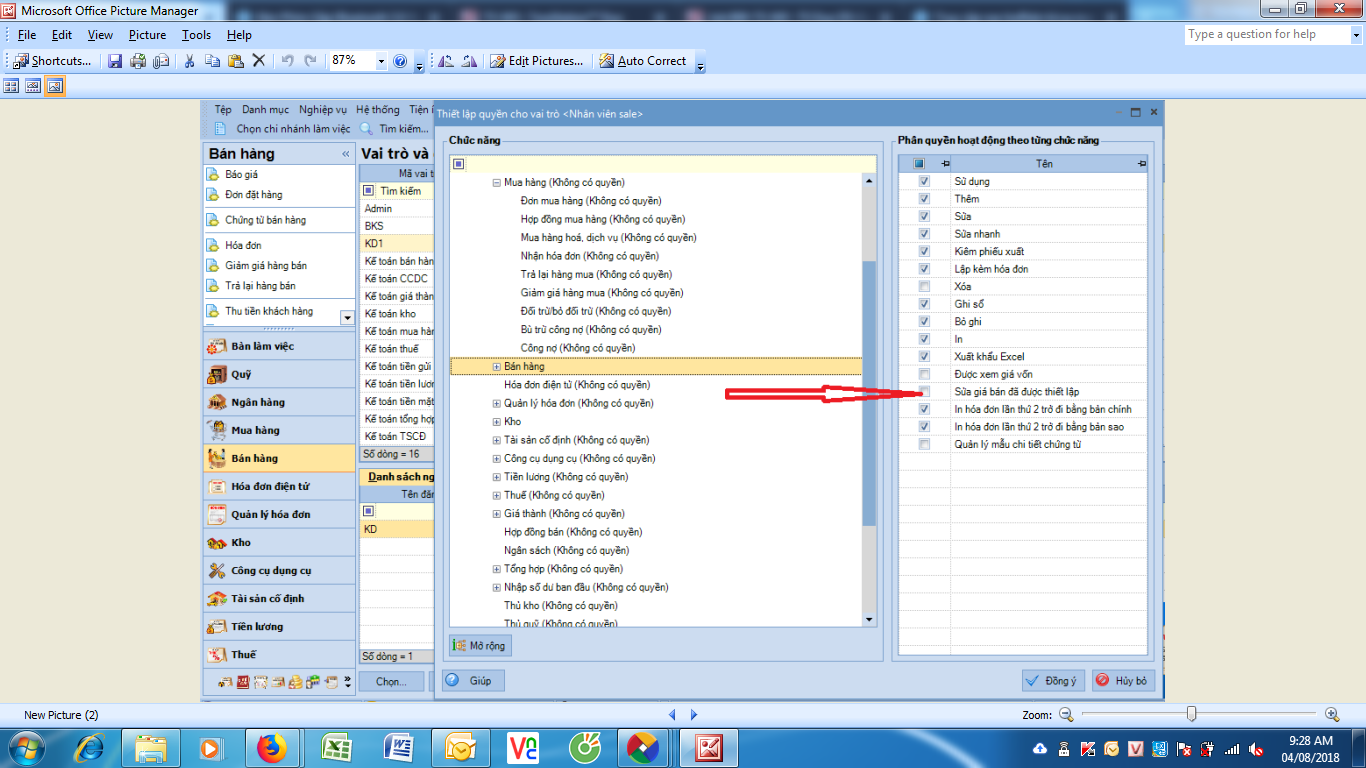Click the Print icon in the toolbar

[x=138, y=61]
